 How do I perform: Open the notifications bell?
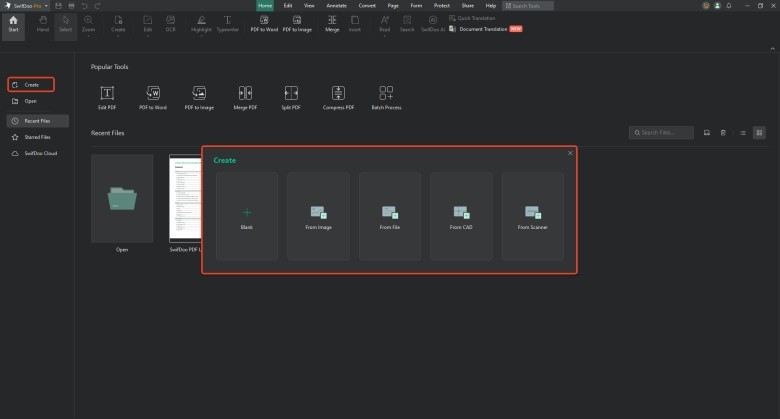coord(729,5)
